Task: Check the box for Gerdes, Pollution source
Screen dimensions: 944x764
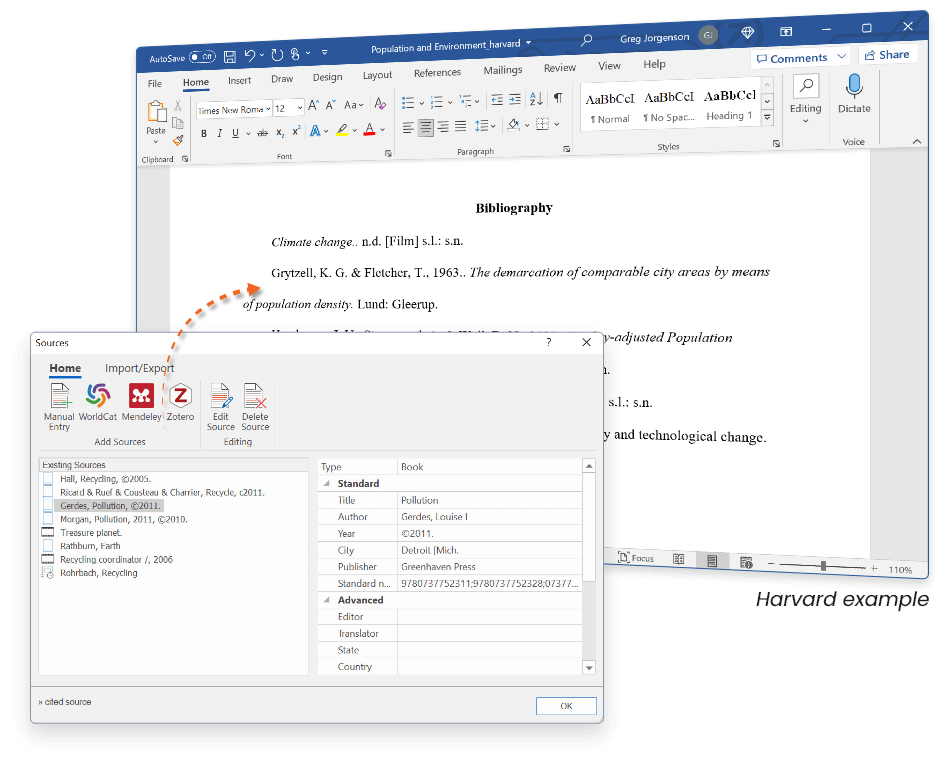Action: pos(48,505)
